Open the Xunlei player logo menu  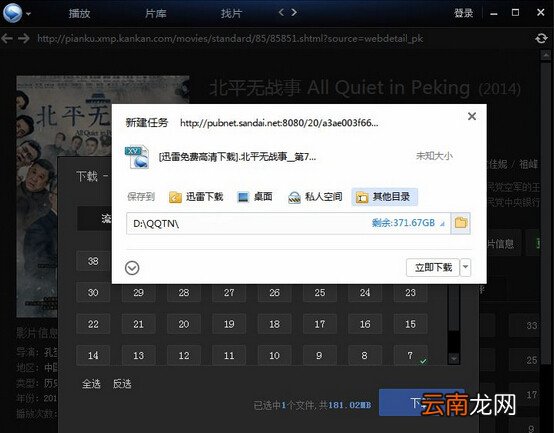(x=12, y=13)
